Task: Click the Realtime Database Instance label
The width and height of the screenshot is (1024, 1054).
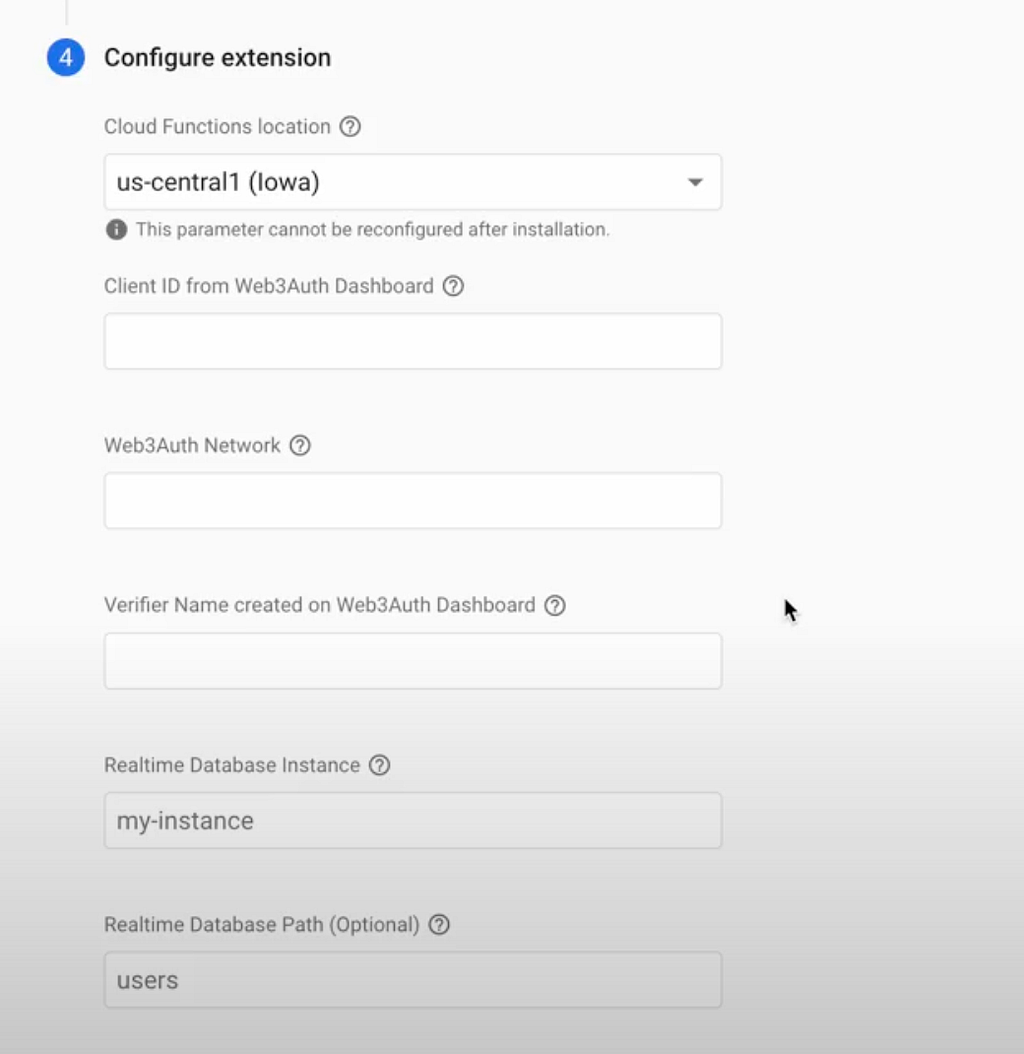Action: coord(232,765)
